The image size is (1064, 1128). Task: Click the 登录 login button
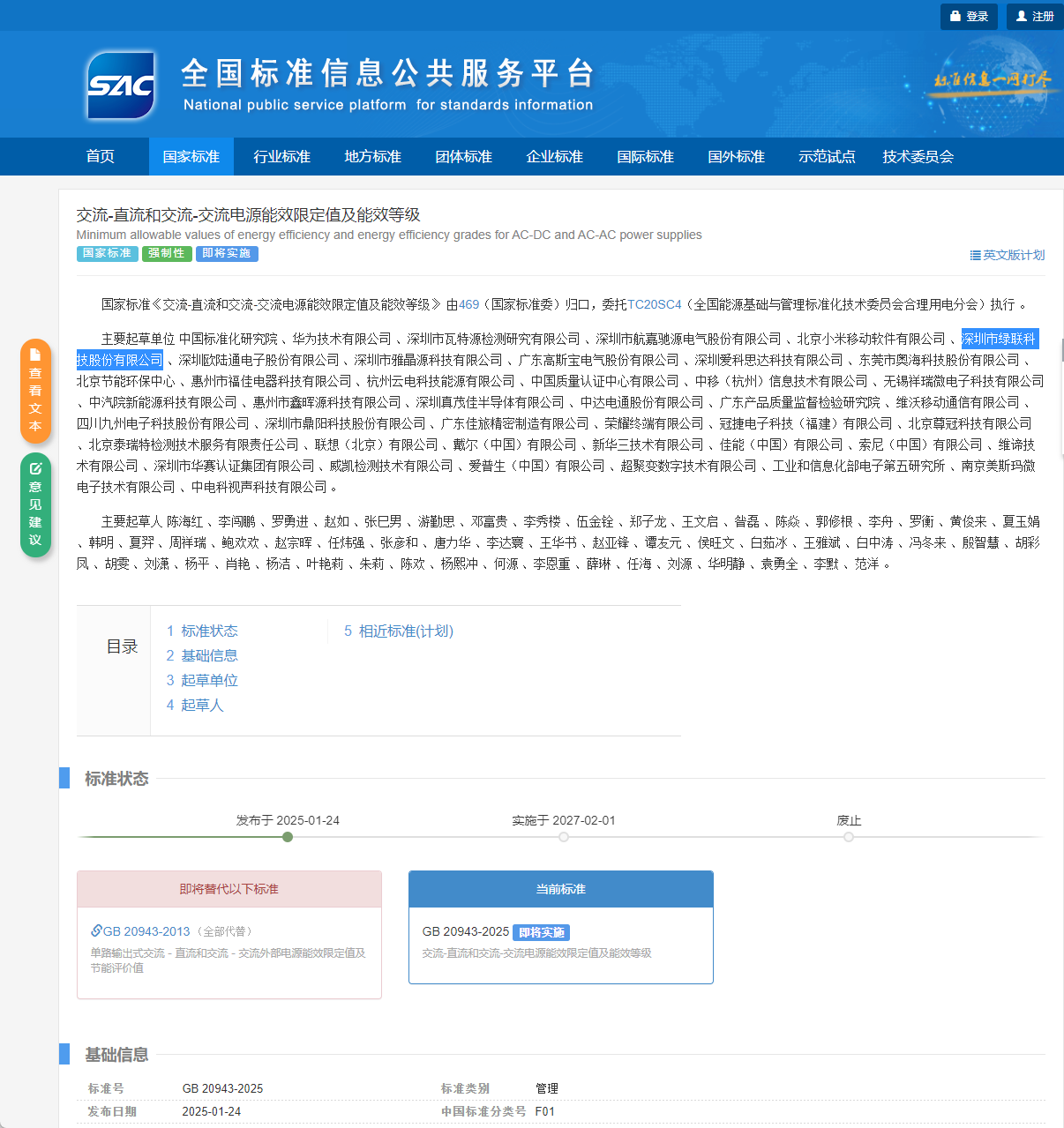point(969,16)
